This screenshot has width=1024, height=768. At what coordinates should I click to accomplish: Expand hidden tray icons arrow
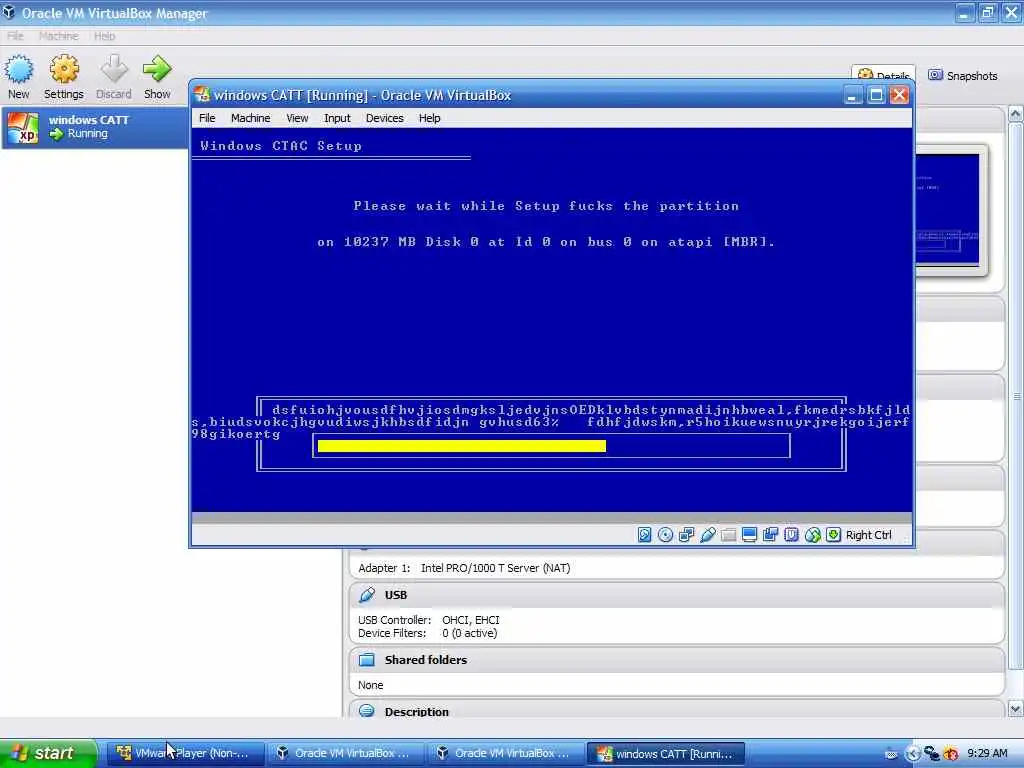coord(912,754)
